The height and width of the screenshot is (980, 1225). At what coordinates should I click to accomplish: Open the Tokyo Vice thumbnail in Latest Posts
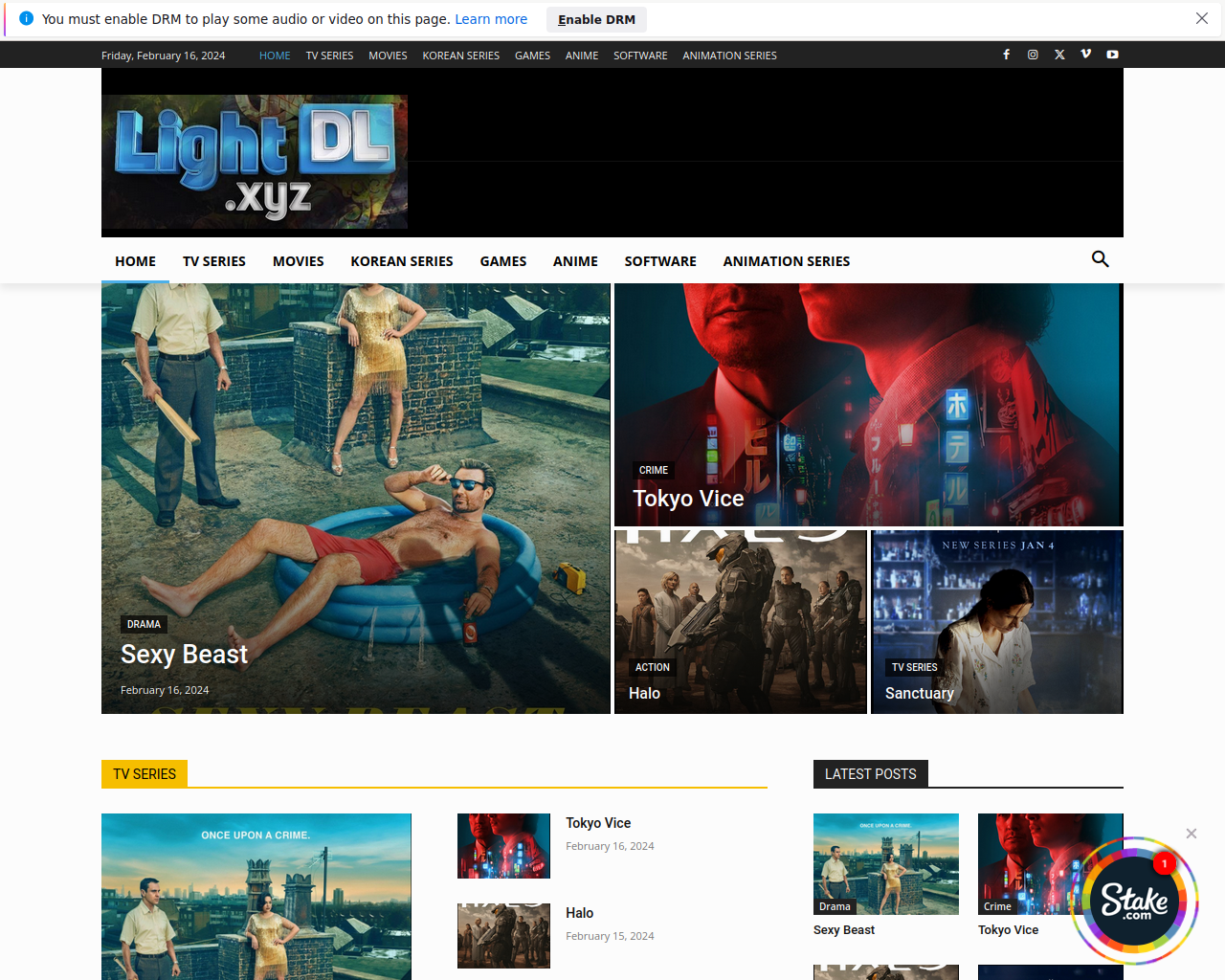click(1051, 864)
